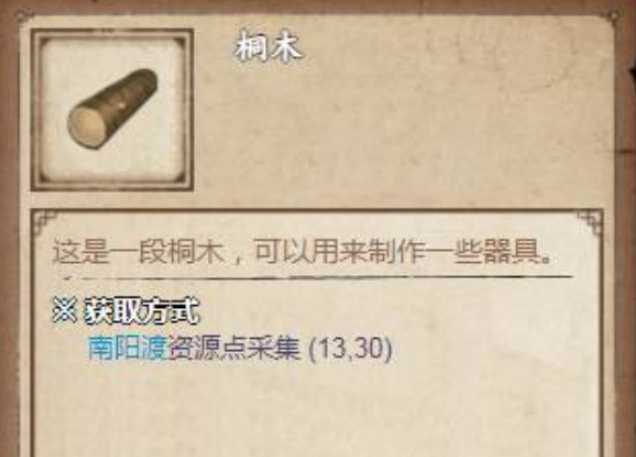Viewport: 636px width, 457px height.
Task: Click the top-right corner decoration of the panel
Action: click(615, 18)
